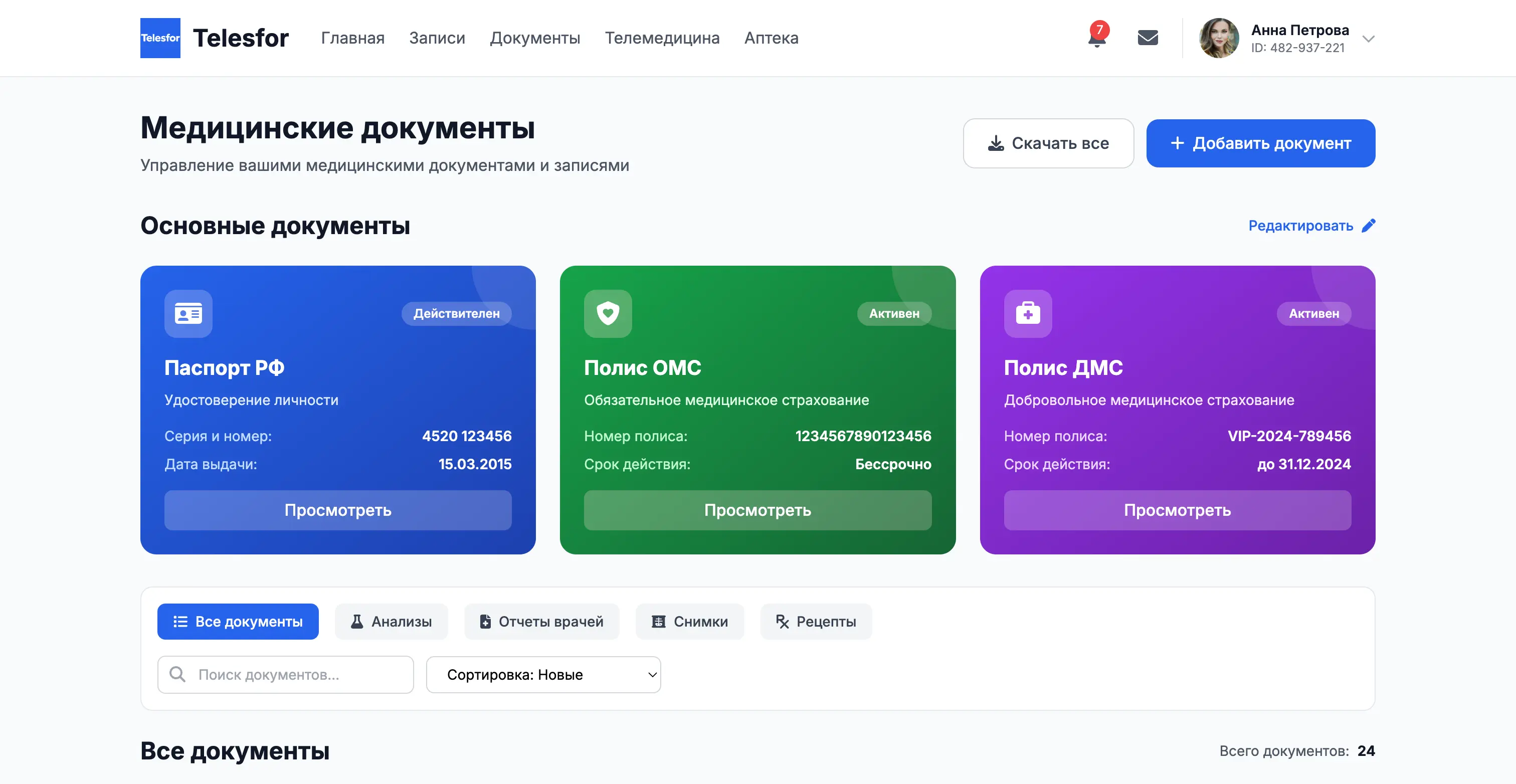This screenshot has width=1516, height=784.
Task: Expand the user profile chevron menu
Action: (x=1368, y=39)
